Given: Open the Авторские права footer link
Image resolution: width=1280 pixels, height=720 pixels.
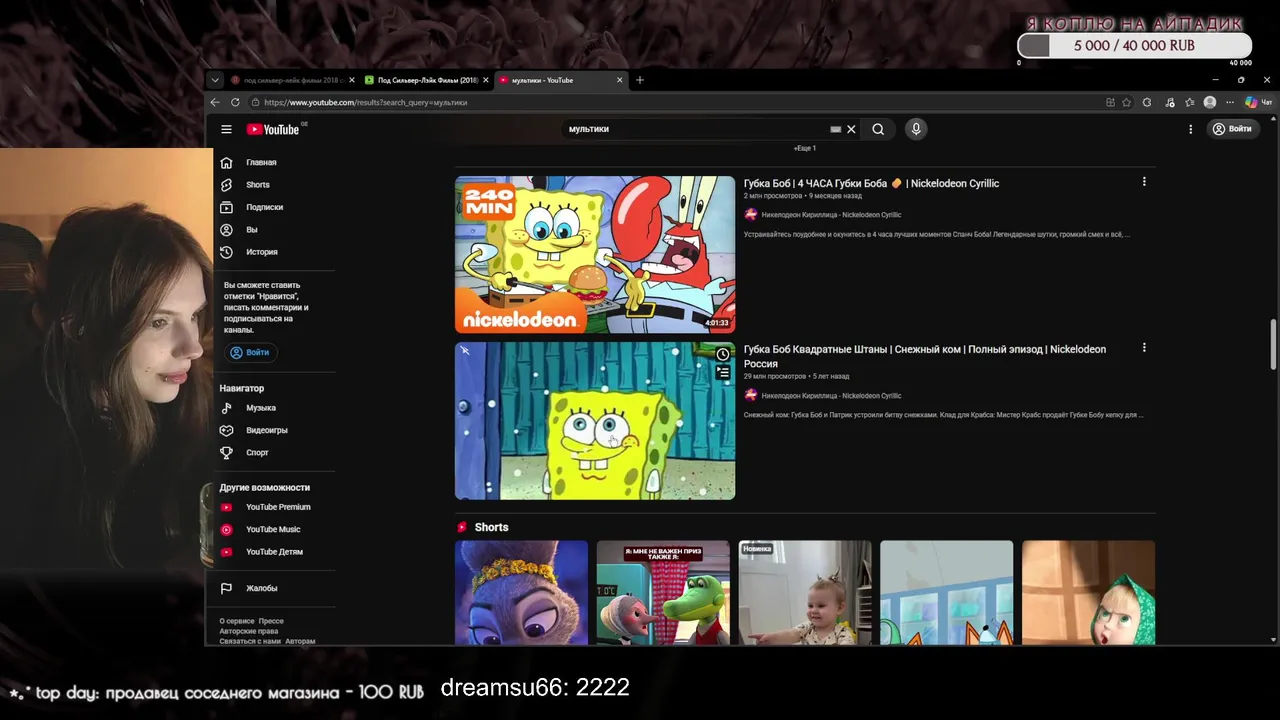Looking at the screenshot, I should pos(249,631).
